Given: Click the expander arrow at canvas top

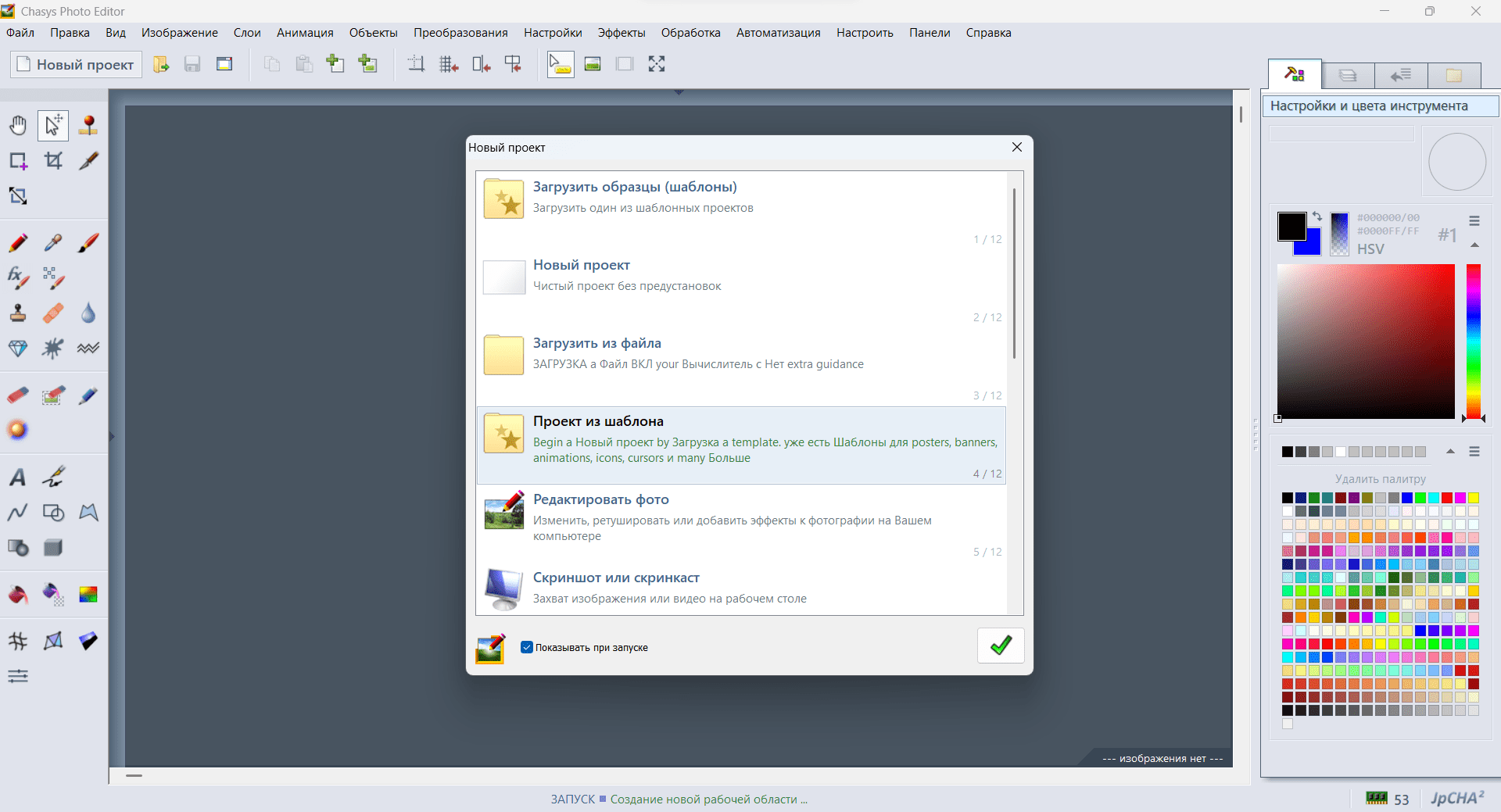Looking at the screenshot, I should (679, 92).
